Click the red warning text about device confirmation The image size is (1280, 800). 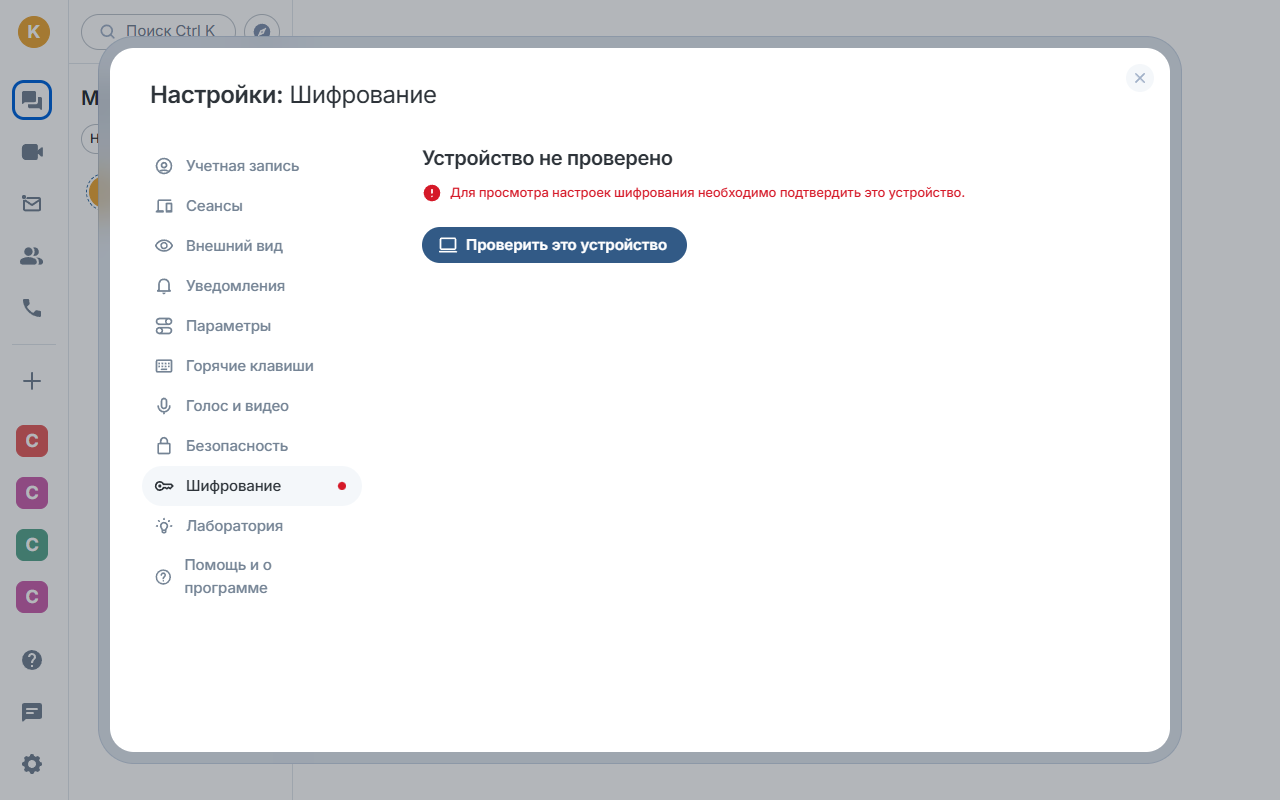click(x=707, y=193)
